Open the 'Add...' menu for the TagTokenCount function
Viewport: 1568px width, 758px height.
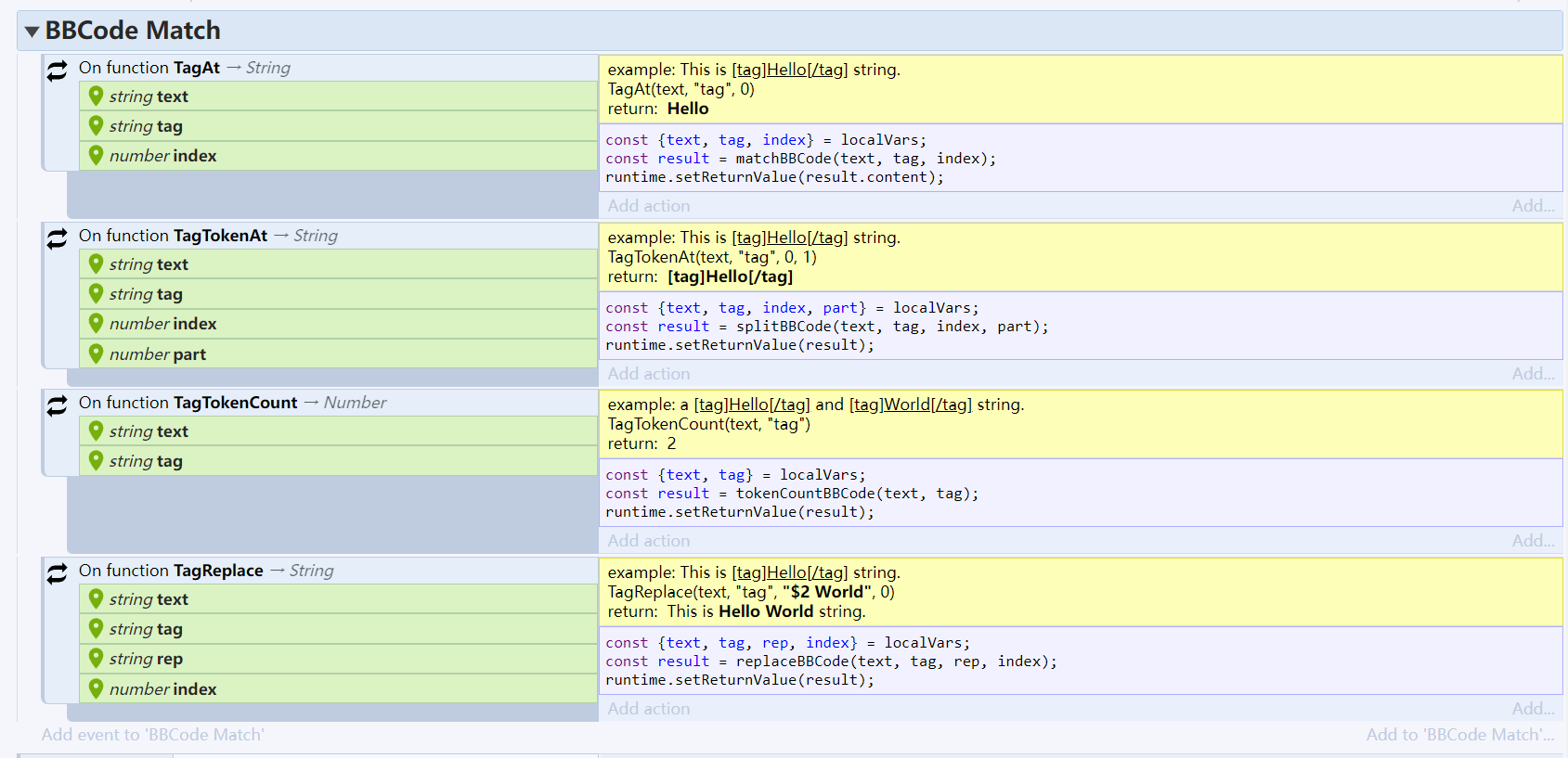(x=1533, y=541)
